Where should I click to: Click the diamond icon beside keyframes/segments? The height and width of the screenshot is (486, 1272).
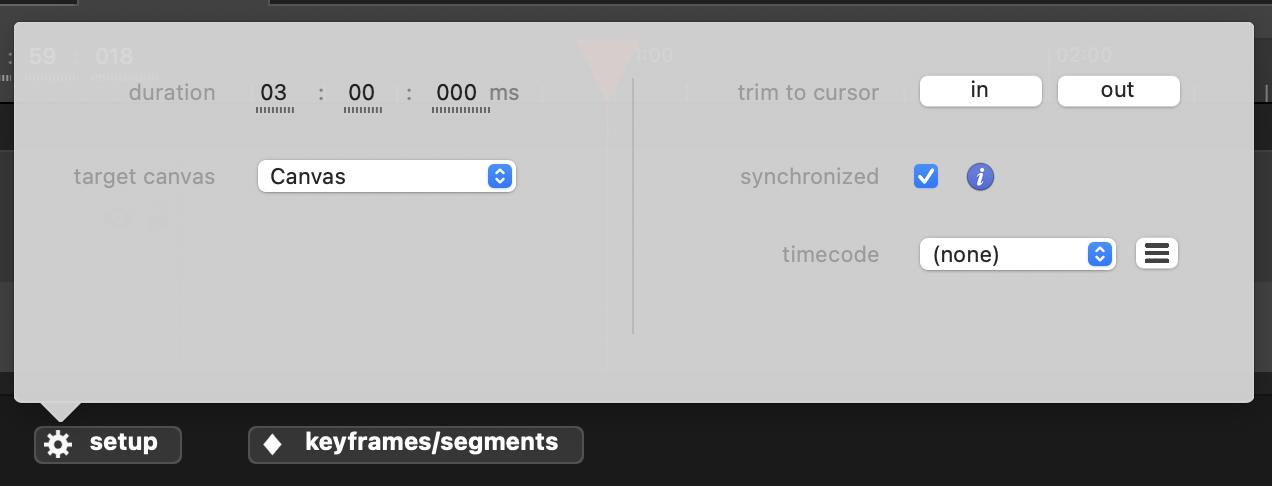tap(273, 444)
